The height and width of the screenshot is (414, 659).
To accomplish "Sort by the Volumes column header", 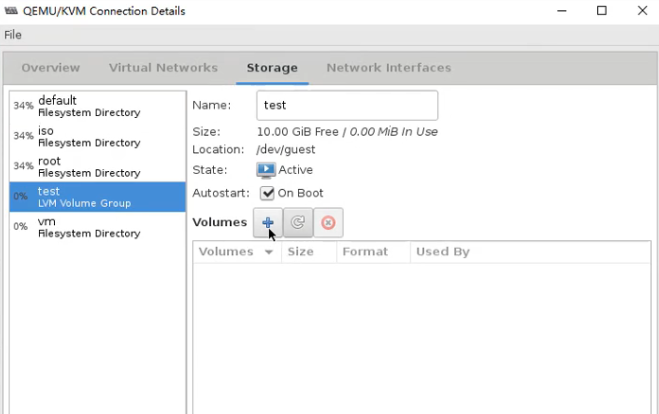I will [x=237, y=252].
